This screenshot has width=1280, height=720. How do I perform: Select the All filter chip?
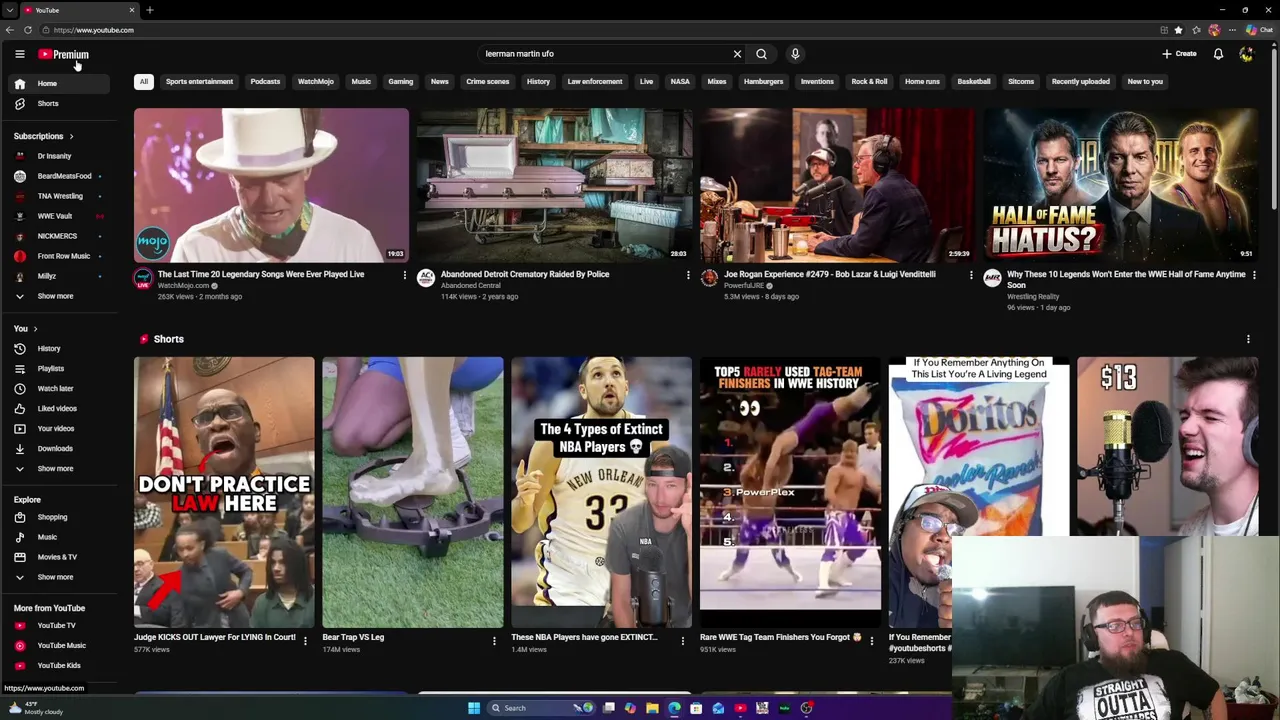point(143,82)
